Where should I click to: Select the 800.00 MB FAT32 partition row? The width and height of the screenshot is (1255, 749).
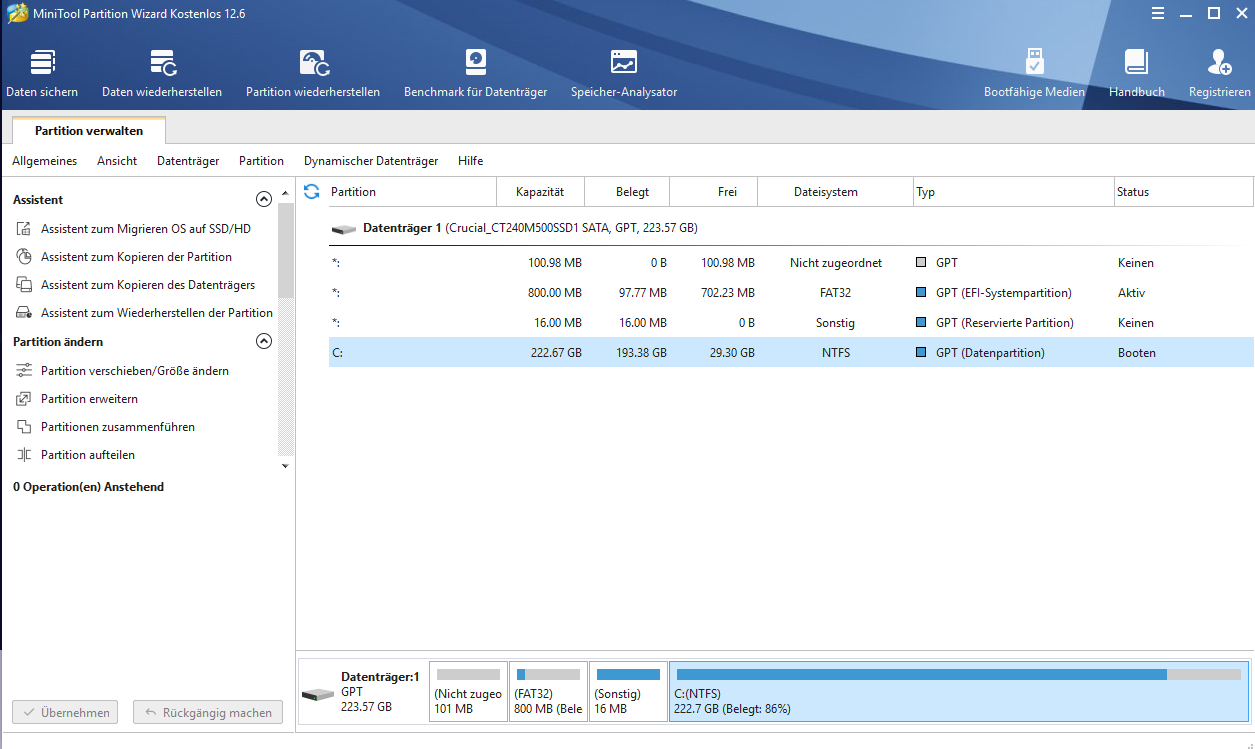(790, 293)
